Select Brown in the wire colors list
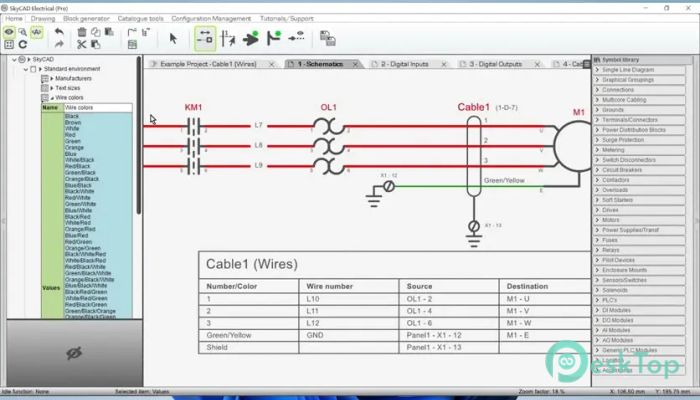The height and width of the screenshot is (400, 700). (x=73, y=122)
